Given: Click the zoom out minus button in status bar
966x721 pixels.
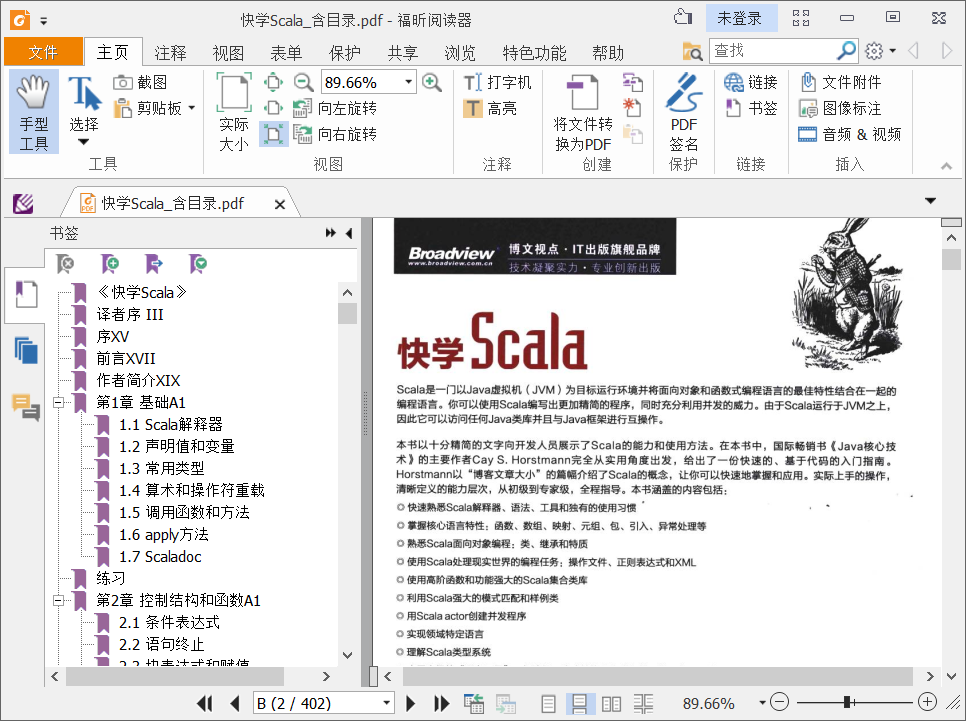Looking at the screenshot, I should tap(779, 702).
